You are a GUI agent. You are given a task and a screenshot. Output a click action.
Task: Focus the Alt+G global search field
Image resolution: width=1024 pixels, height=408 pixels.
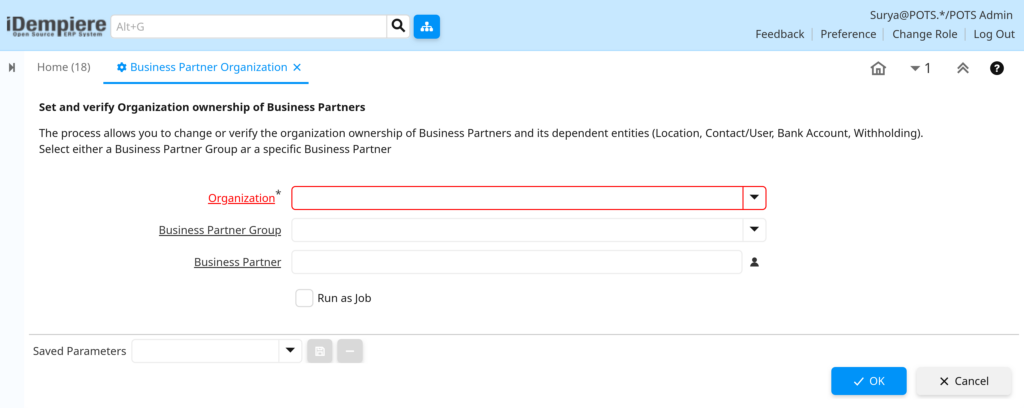[249, 27]
